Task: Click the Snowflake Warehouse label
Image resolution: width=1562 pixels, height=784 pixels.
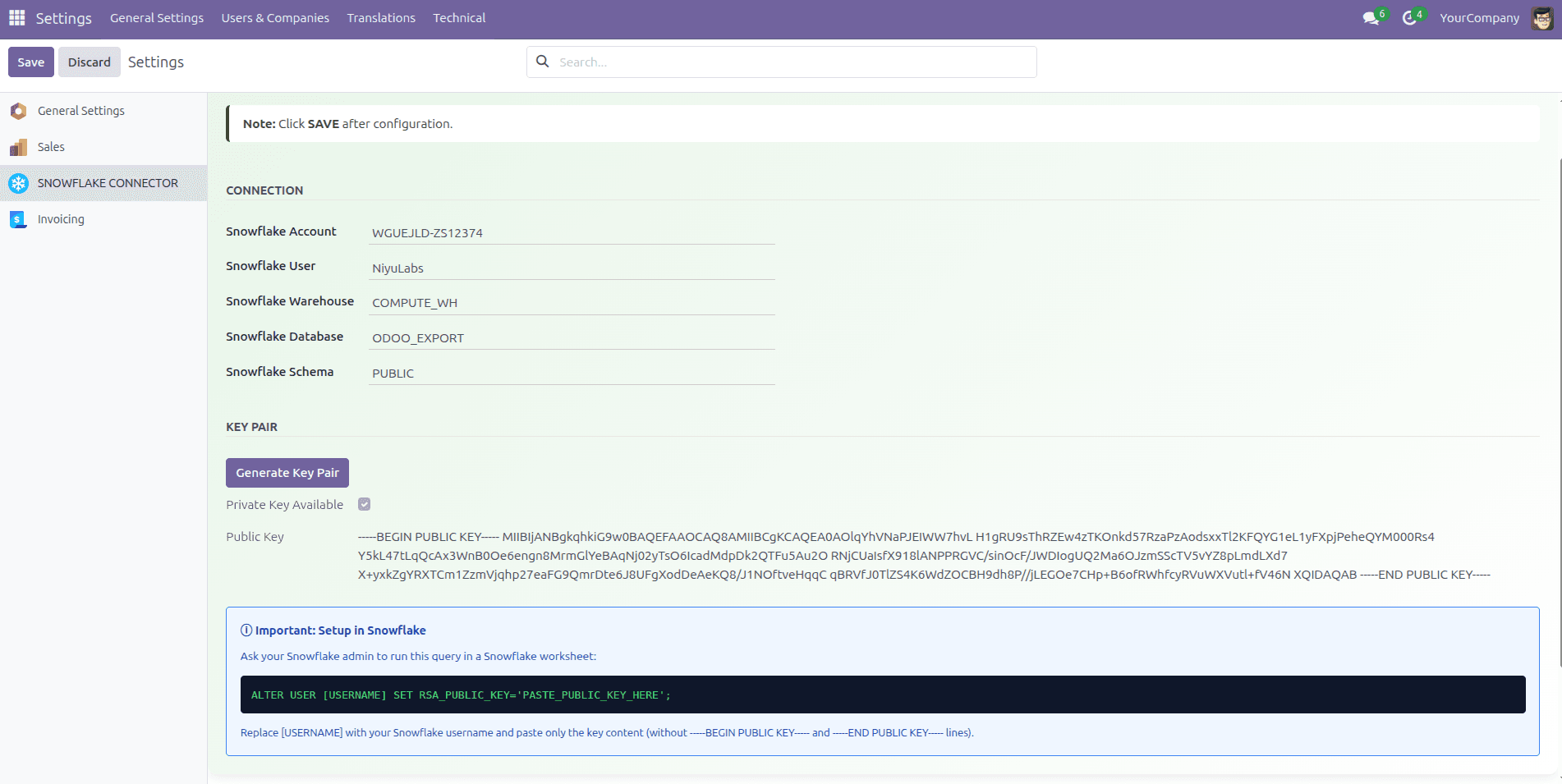Action: pos(290,301)
